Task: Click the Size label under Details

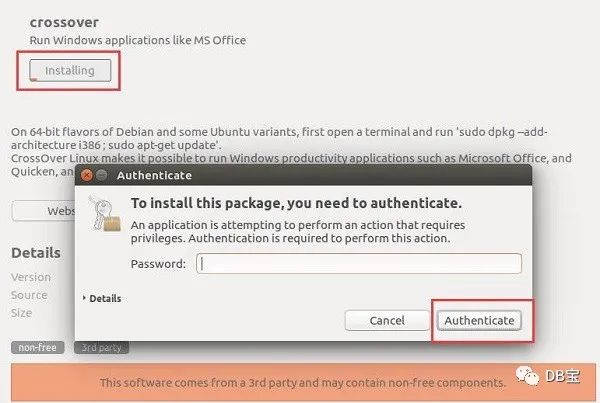Action: 23,313
